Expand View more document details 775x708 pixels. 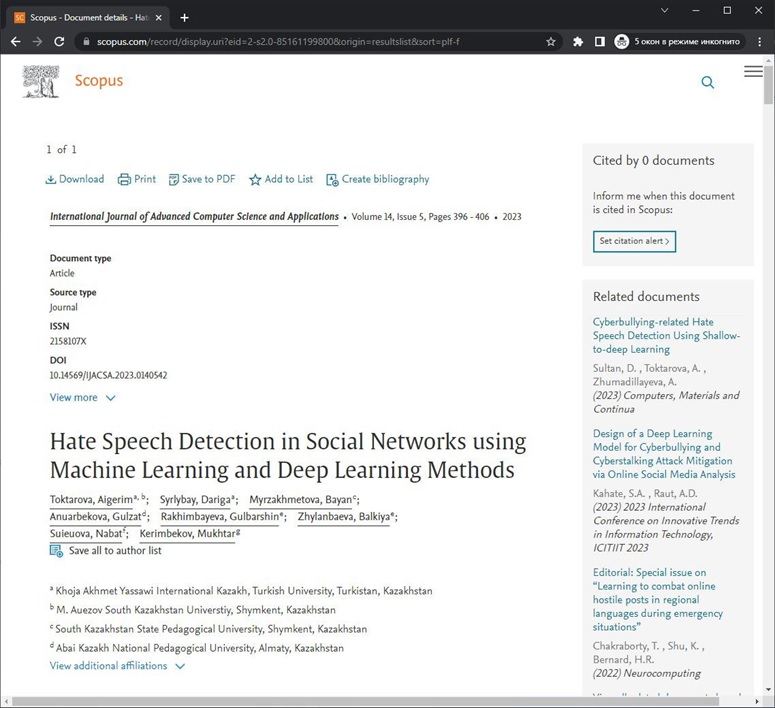pyautogui.click(x=74, y=398)
